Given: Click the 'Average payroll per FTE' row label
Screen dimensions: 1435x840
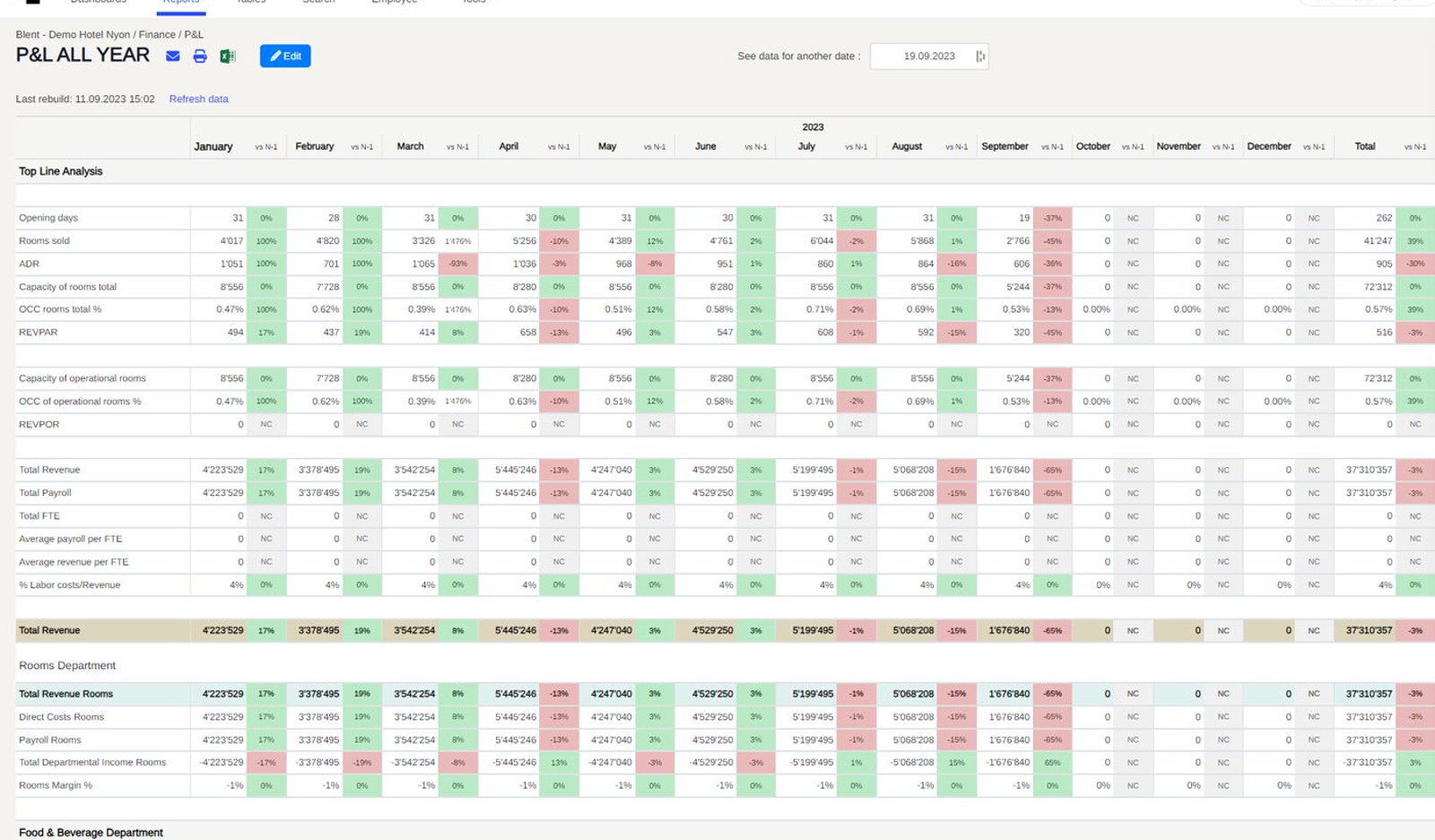Looking at the screenshot, I should [x=71, y=539].
